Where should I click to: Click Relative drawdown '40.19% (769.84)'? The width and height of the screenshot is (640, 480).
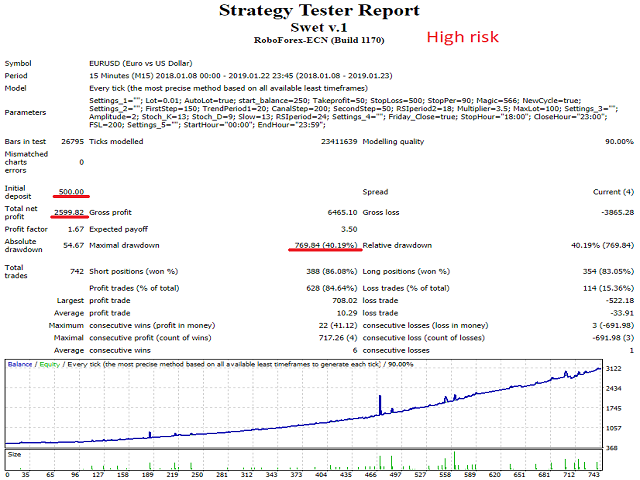point(602,246)
